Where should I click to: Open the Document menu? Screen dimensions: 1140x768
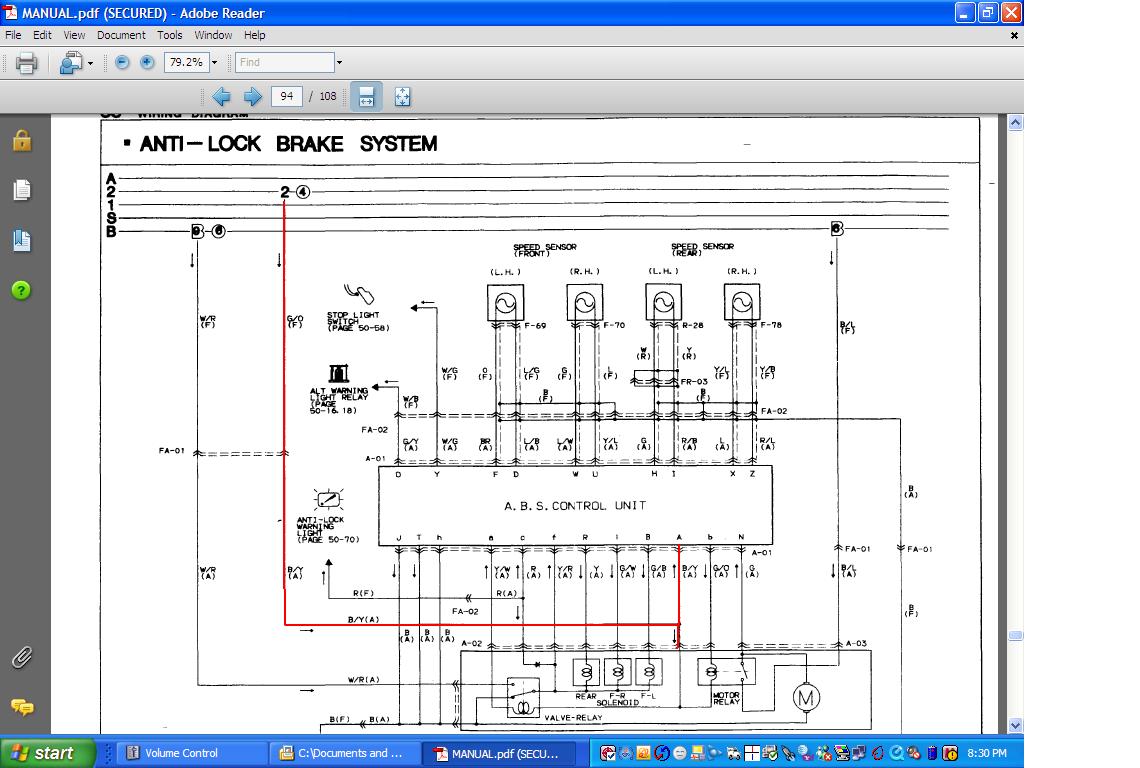(x=121, y=35)
